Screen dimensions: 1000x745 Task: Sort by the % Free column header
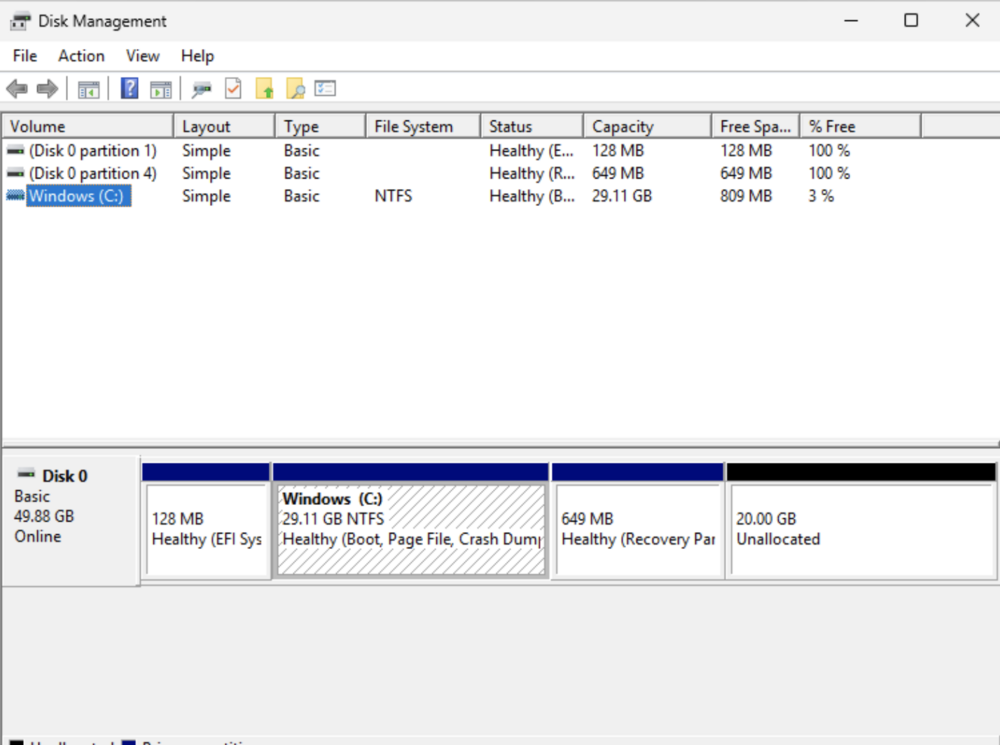[860, 126]
